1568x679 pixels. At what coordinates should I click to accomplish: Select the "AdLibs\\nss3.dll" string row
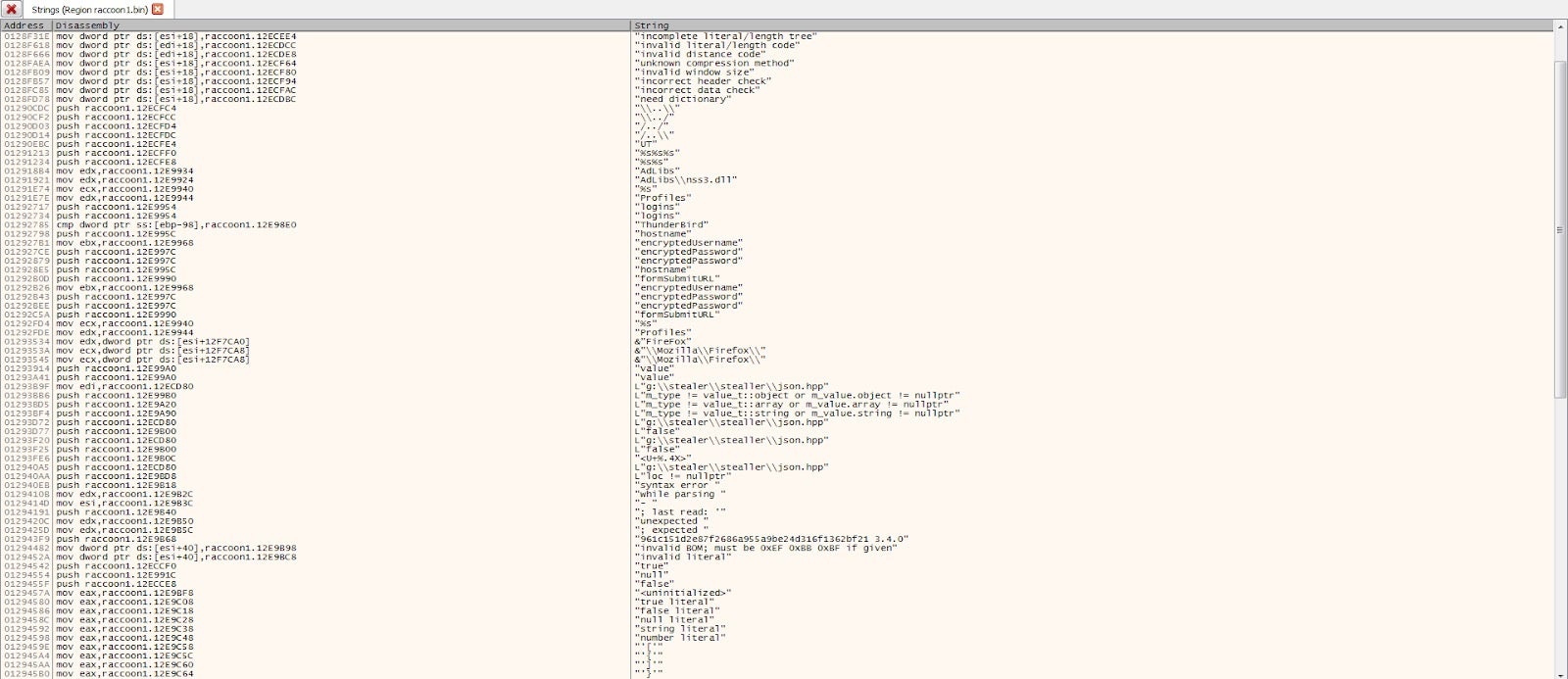686,180
